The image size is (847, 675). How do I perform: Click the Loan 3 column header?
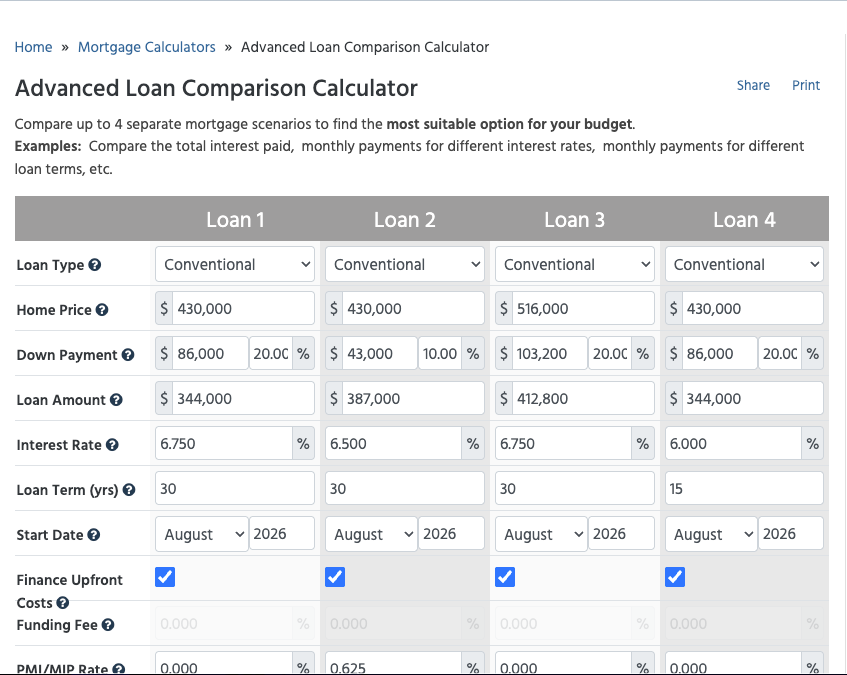[x=574, y=220]
